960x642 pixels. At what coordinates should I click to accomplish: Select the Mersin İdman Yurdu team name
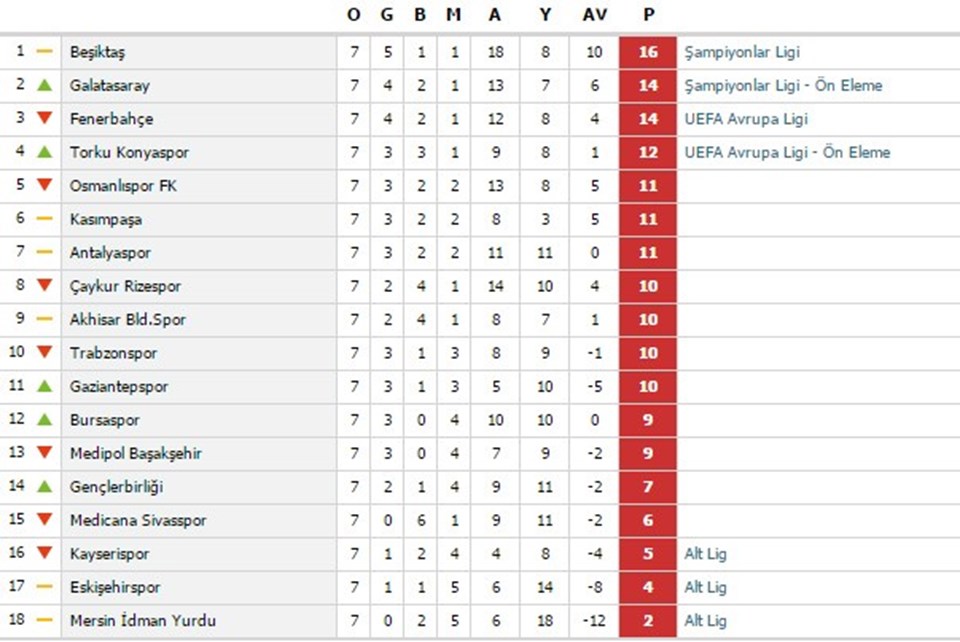point(143,621)
